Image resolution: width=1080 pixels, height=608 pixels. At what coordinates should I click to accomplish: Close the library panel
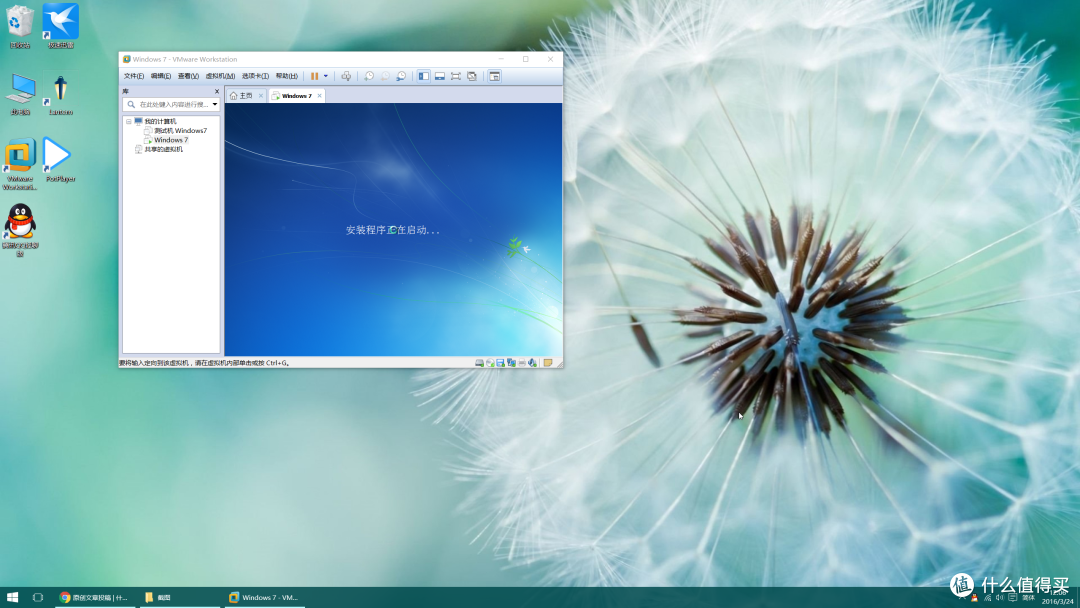pos(217,91)
